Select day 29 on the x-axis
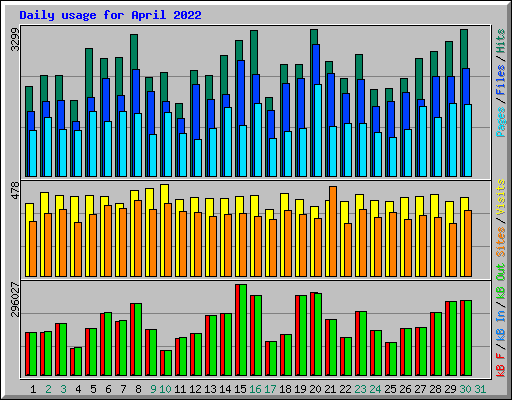512x400 pixels. click(450, 389)
